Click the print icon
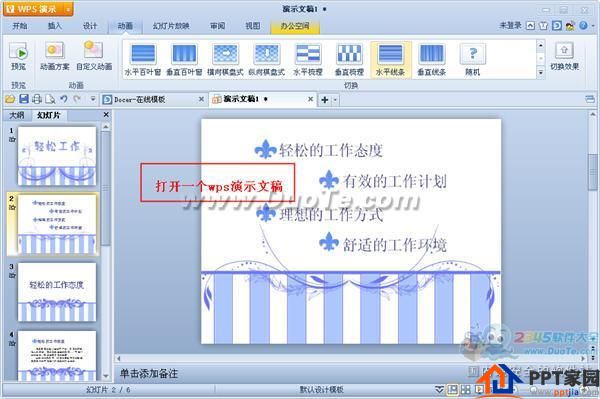Screen dimensions: 600x399 37,99
